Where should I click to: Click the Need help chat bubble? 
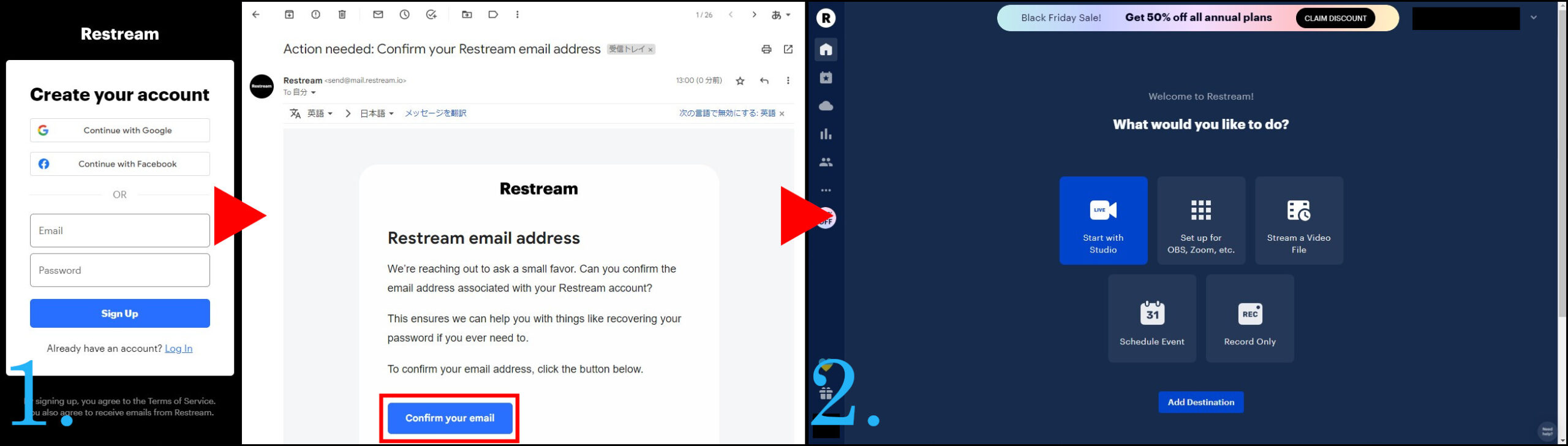[1547, 431]
